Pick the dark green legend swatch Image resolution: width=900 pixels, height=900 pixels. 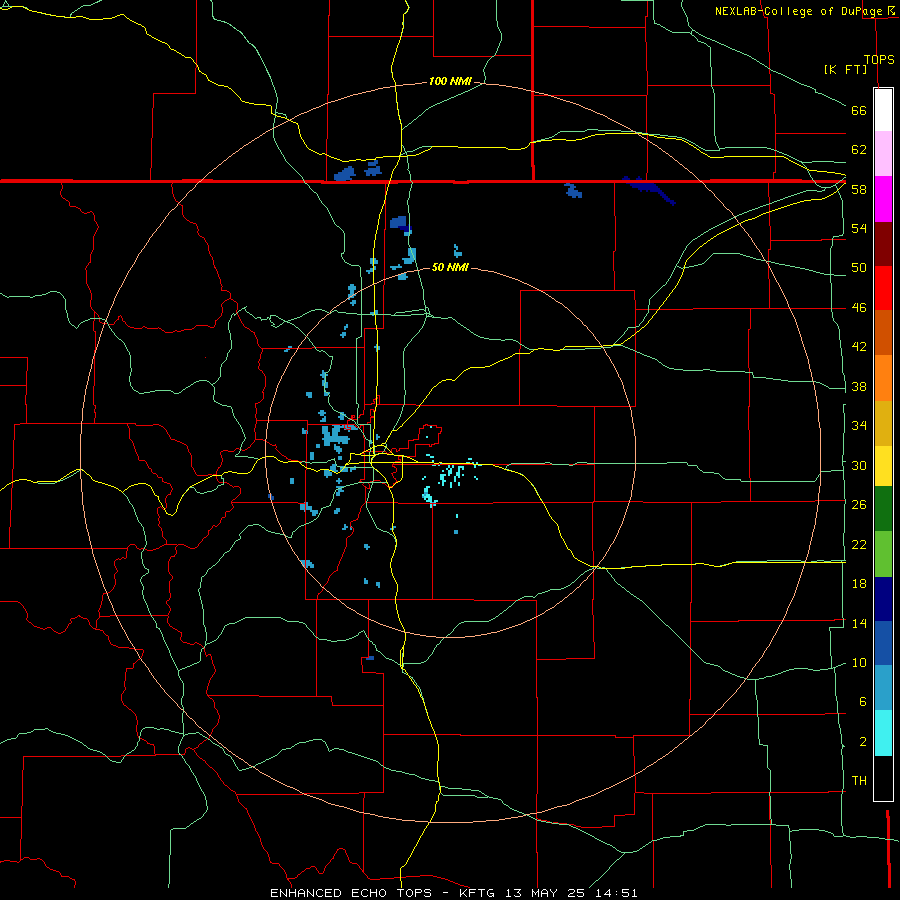pyautogui.click(x=883, y=509)
